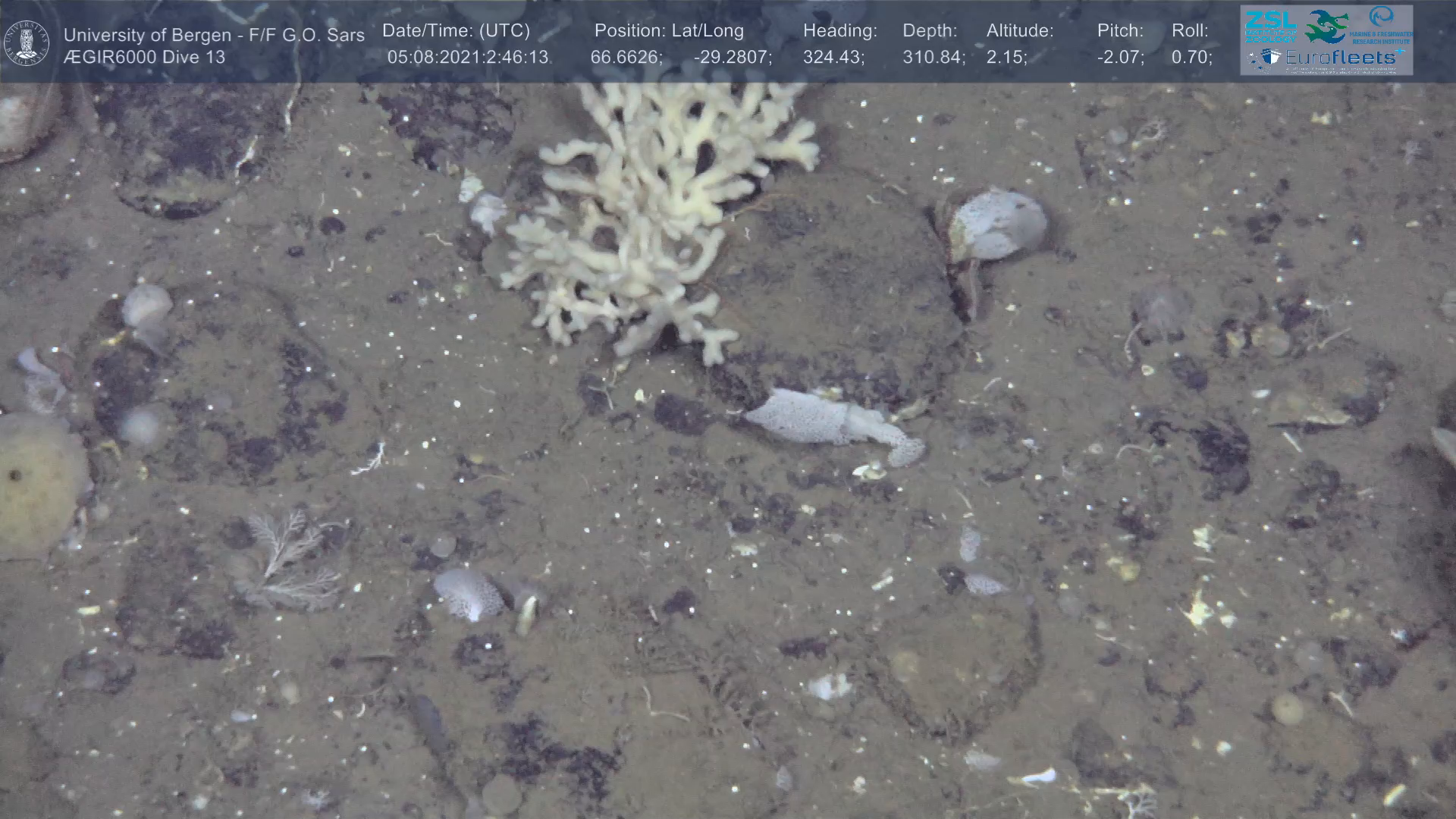Click the green-blue fish emblem logo
Viewport: 1456px width, 819px height.
click(x=1326, y=27)
